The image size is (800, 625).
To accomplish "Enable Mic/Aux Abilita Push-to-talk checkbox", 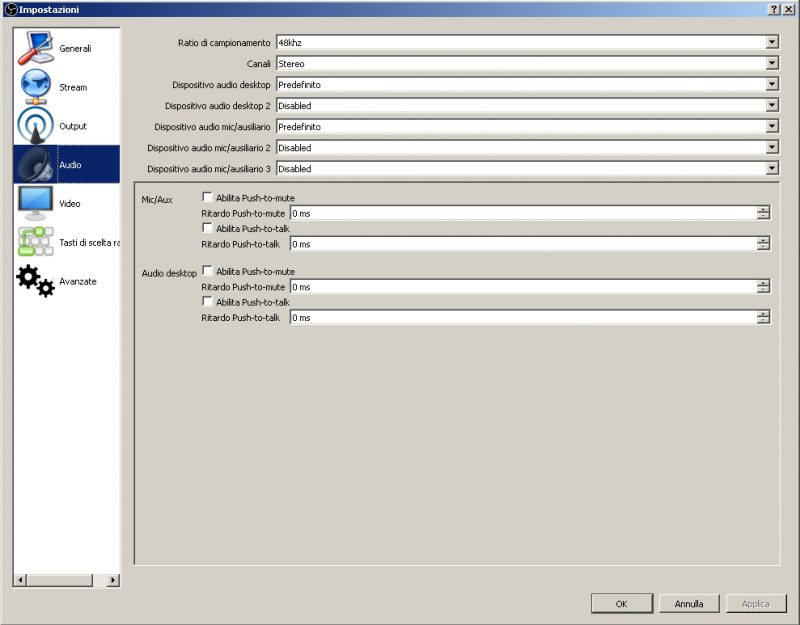I will (208, 228).
